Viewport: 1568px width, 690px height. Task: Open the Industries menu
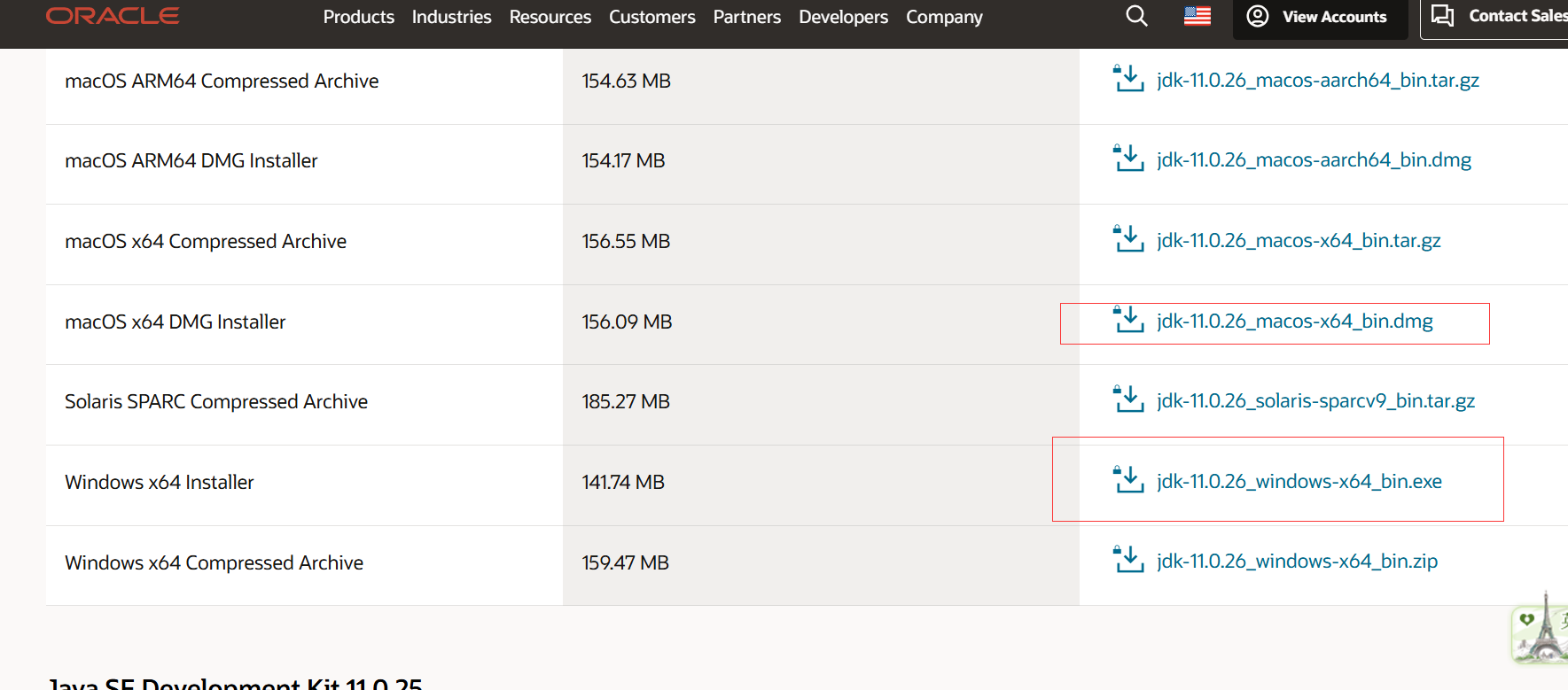pos(451,17)
